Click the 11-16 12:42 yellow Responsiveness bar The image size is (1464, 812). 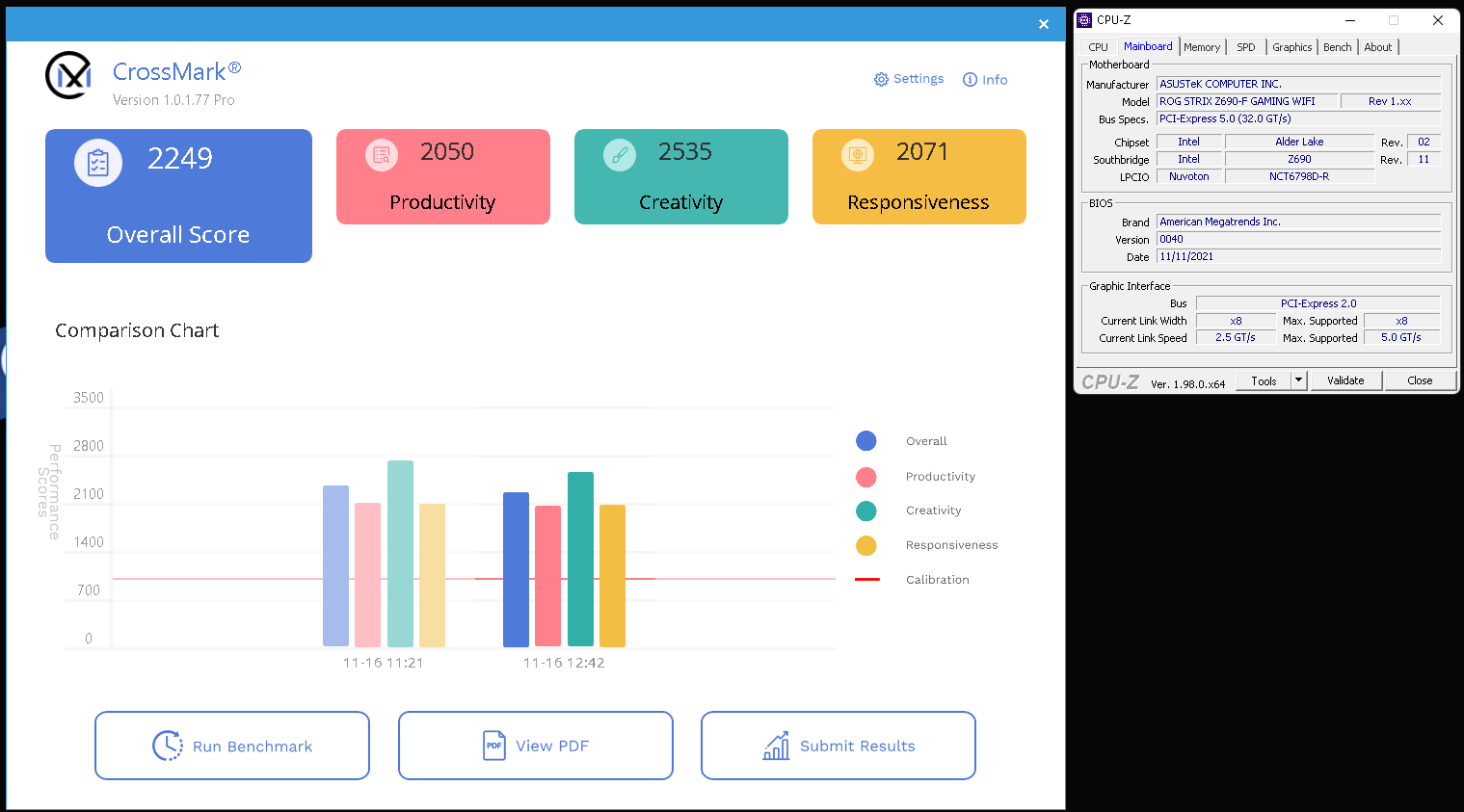(x=612, y=576)
